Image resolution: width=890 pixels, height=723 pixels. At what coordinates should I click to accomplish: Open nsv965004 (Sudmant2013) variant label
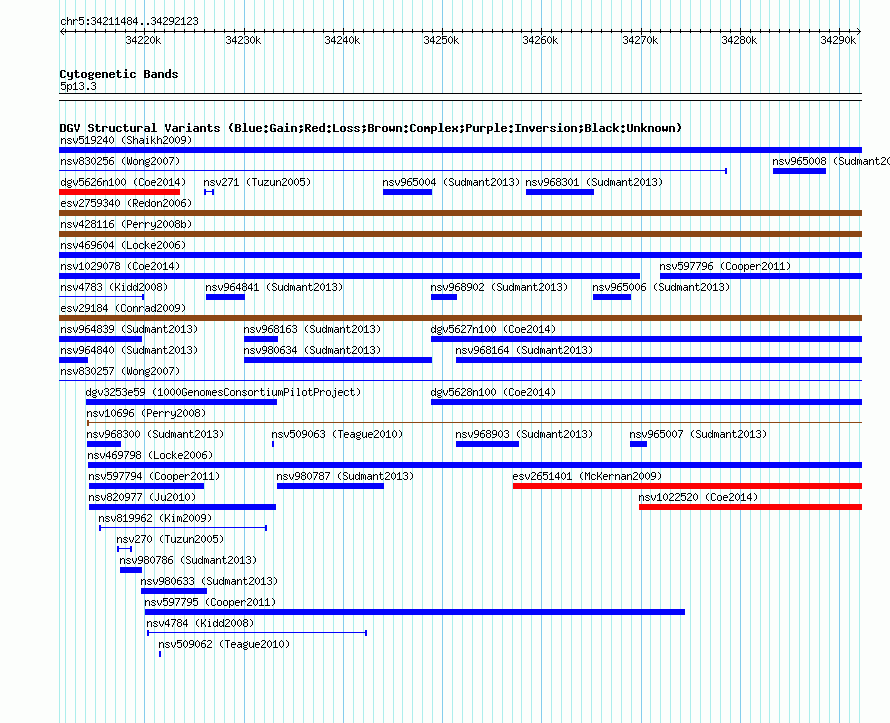pos(451,182)
